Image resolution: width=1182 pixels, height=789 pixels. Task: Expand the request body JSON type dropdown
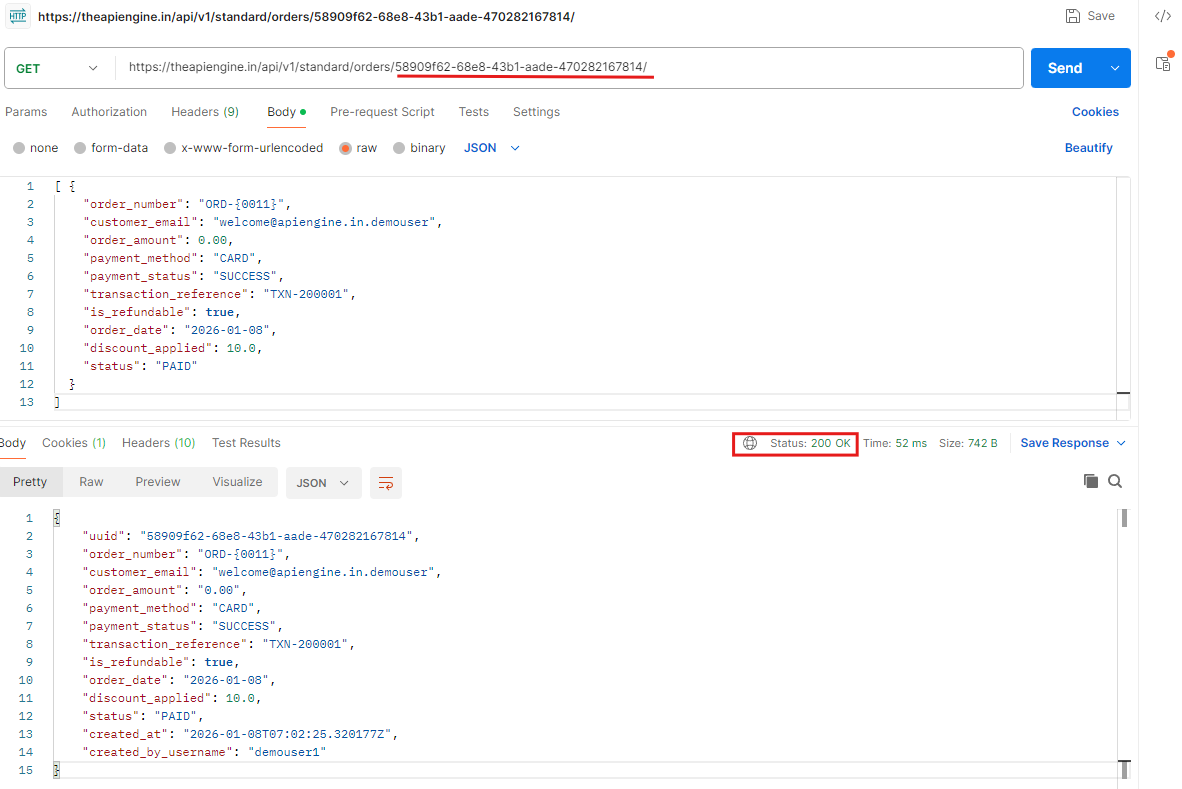point(492,148)
